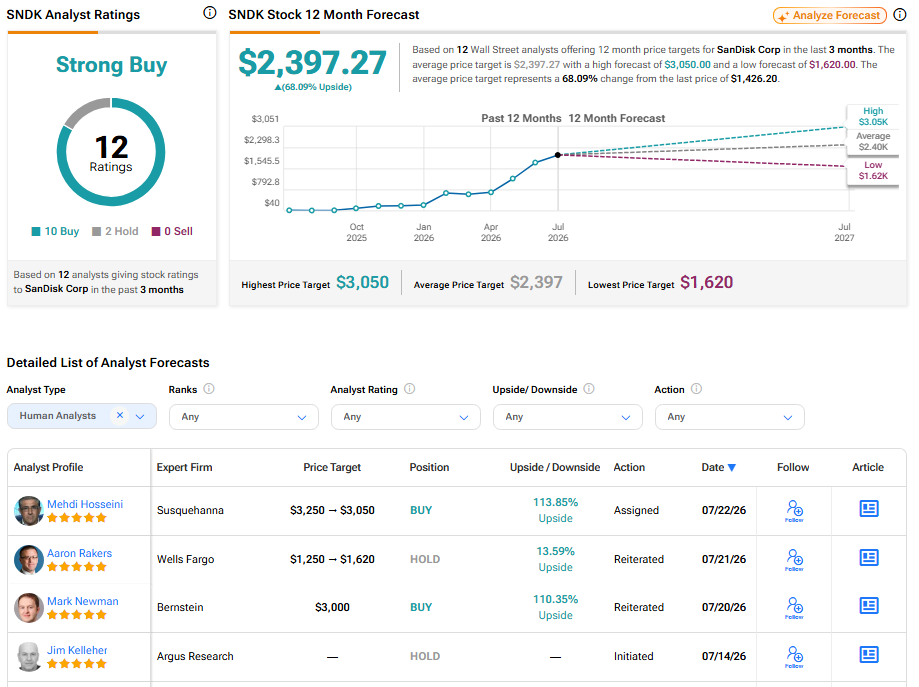Click the 12 Ratings donut chart
The height and width of the screenshot is (687, 919).
pos(111,152)
